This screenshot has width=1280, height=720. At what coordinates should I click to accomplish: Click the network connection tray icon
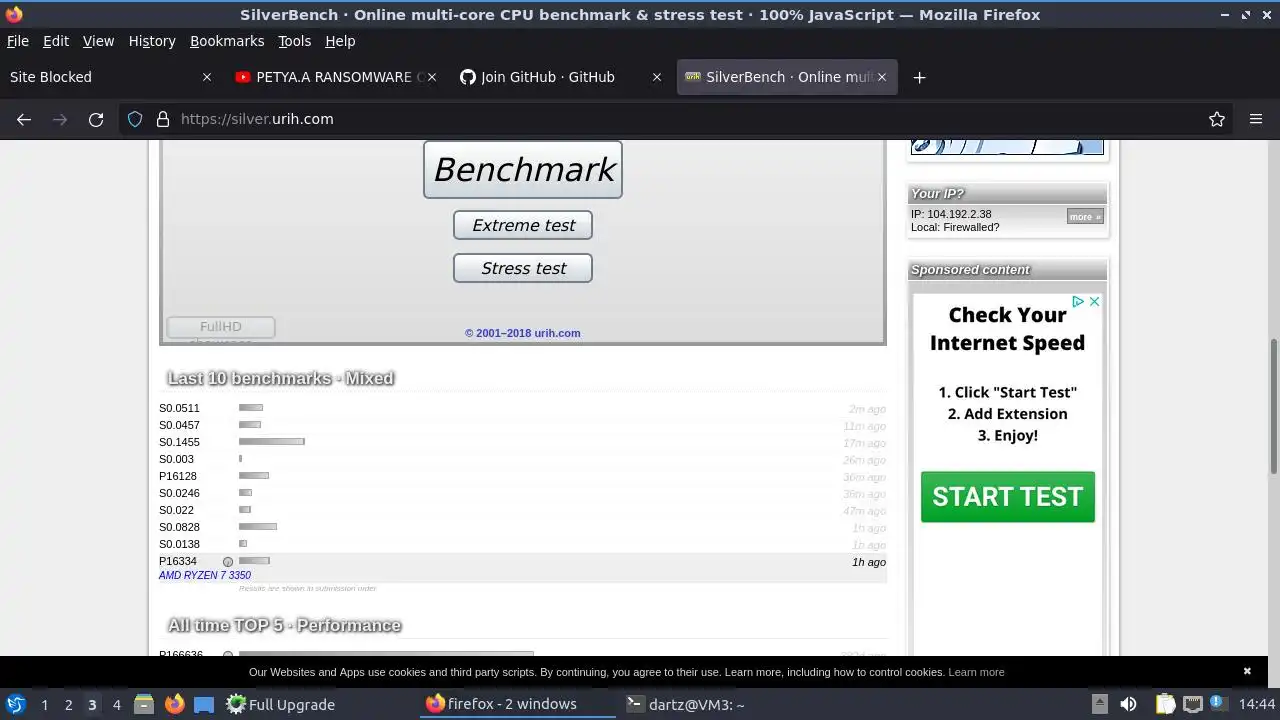[x=1192, y=704]
